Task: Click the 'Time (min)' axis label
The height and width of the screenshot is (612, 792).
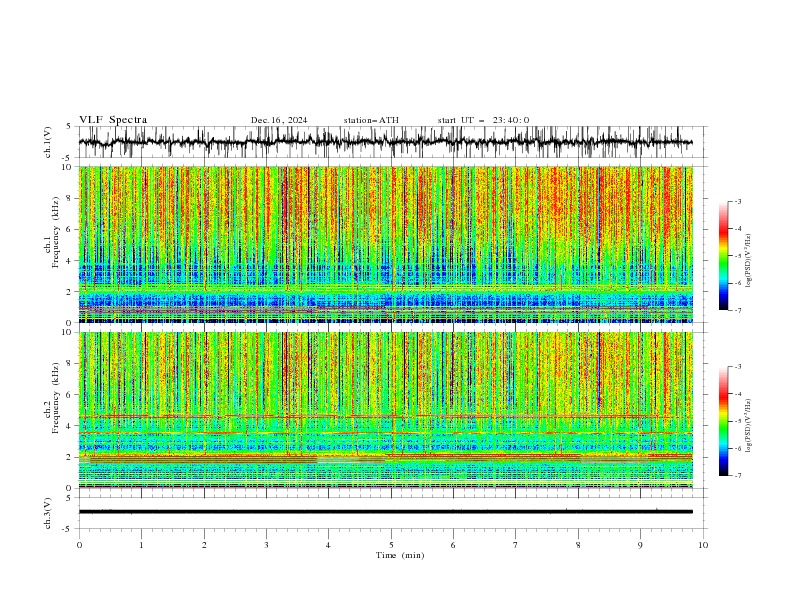Action: (x=400, y=555)
